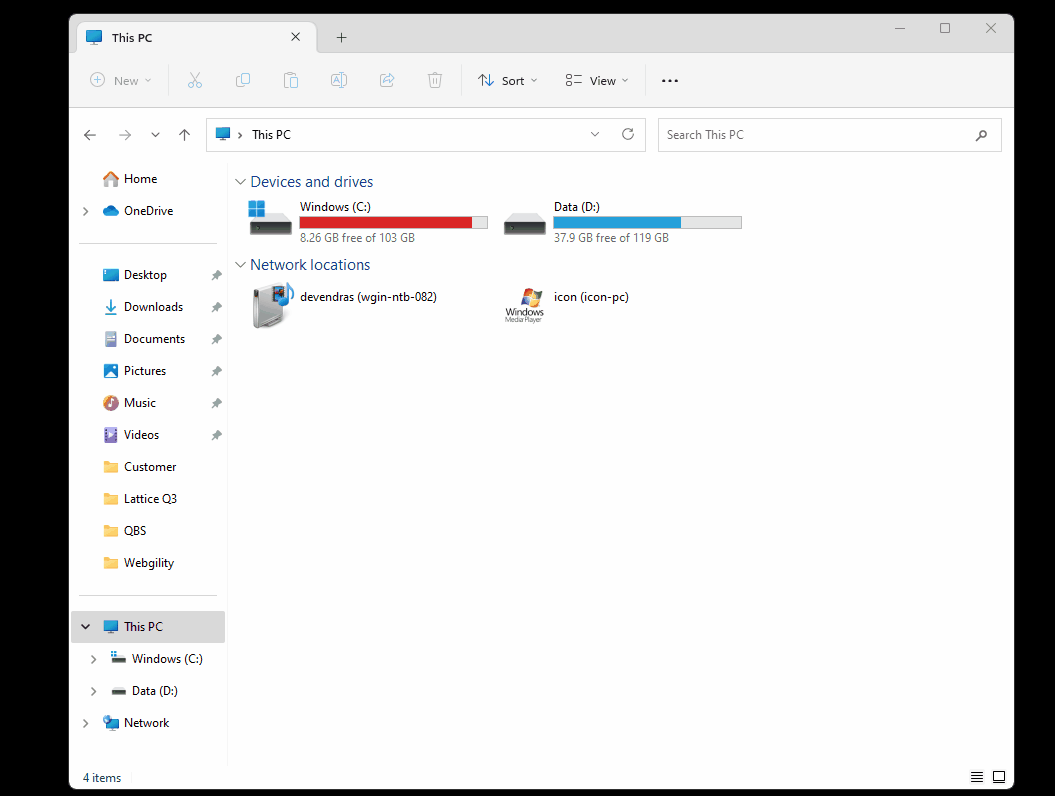Switch to large thumbnails view layout

point(998,777)
